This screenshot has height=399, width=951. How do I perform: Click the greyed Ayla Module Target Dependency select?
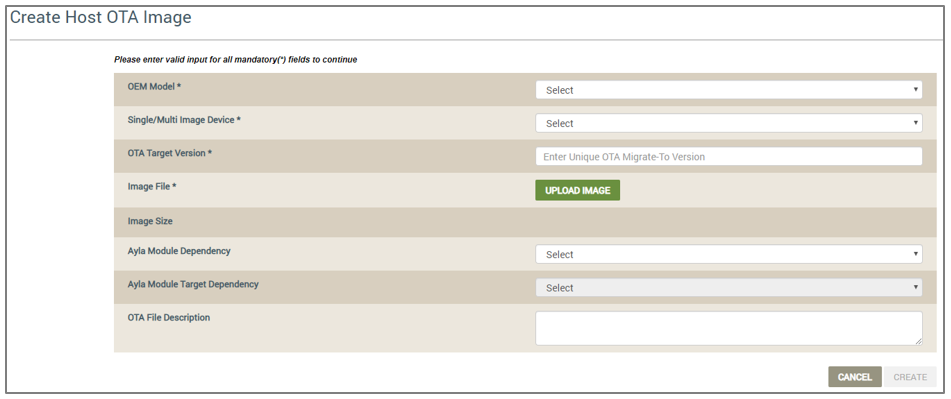coord(728,287)
